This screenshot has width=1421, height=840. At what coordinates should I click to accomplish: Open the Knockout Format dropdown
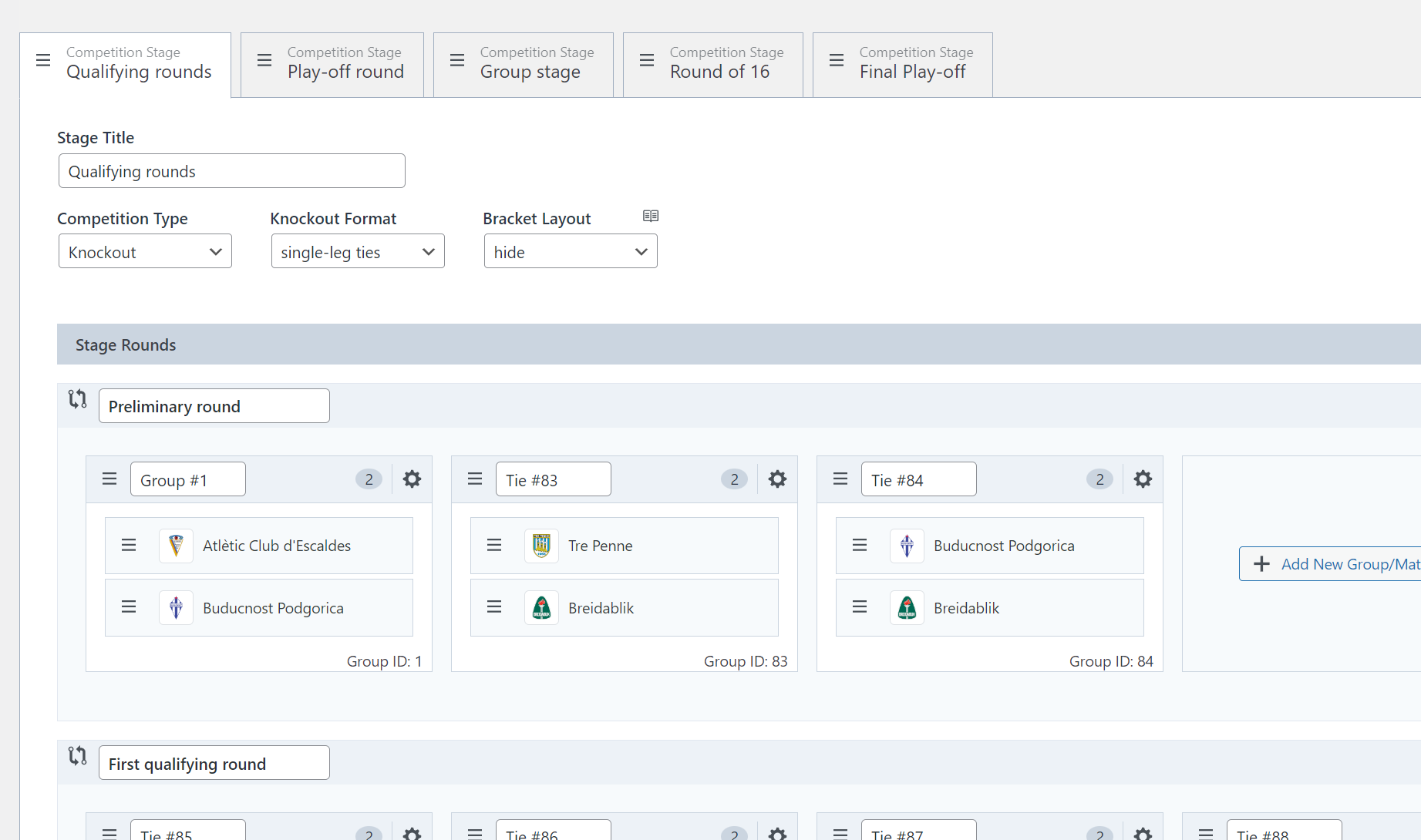pos(358,251)
